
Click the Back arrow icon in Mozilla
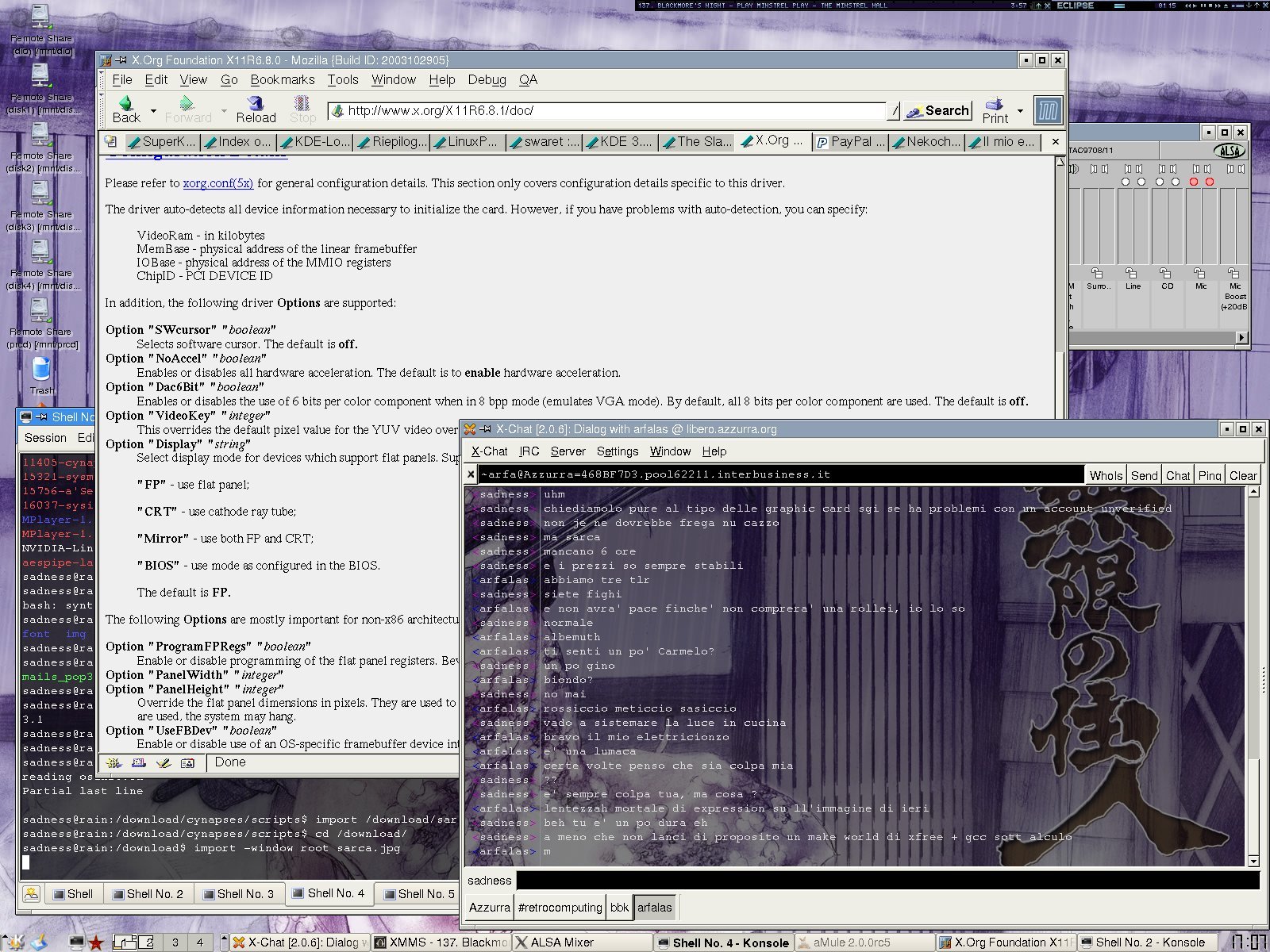(x=125, y=103)
